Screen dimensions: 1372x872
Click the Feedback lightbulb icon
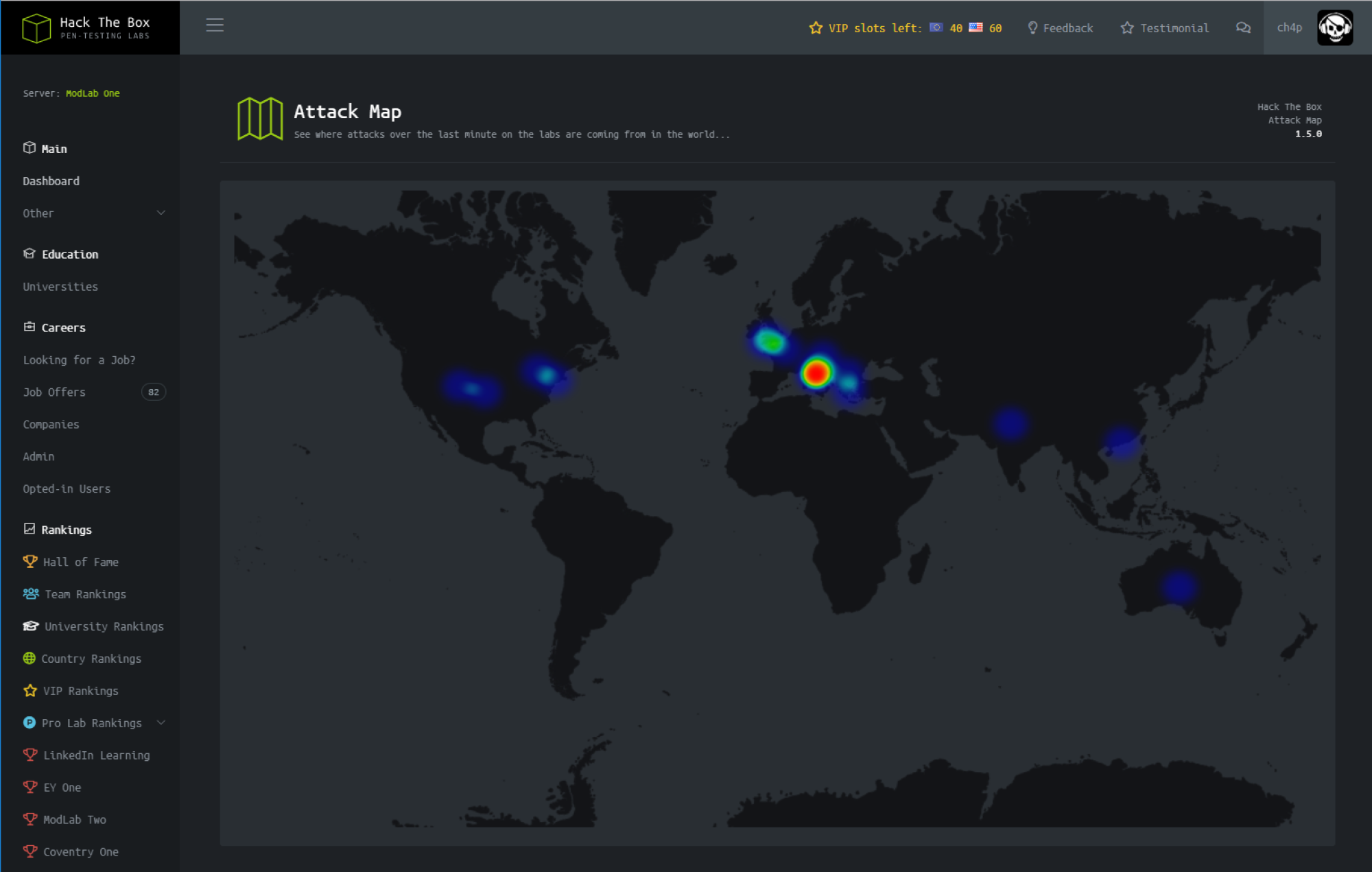click(x=1032, y=27)
